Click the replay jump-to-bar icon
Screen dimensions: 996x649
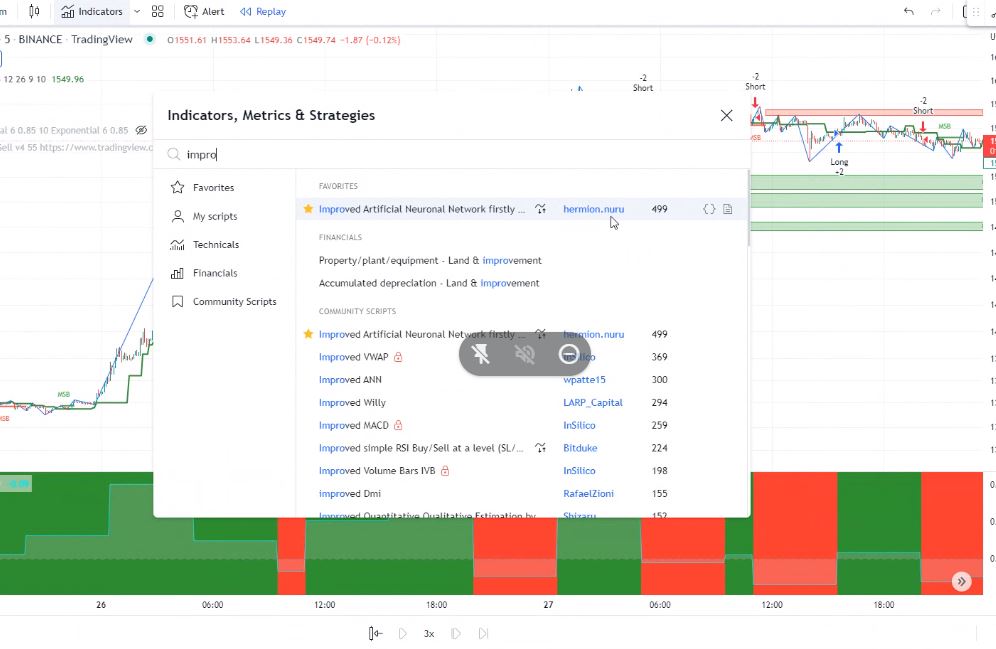point(375,633)
